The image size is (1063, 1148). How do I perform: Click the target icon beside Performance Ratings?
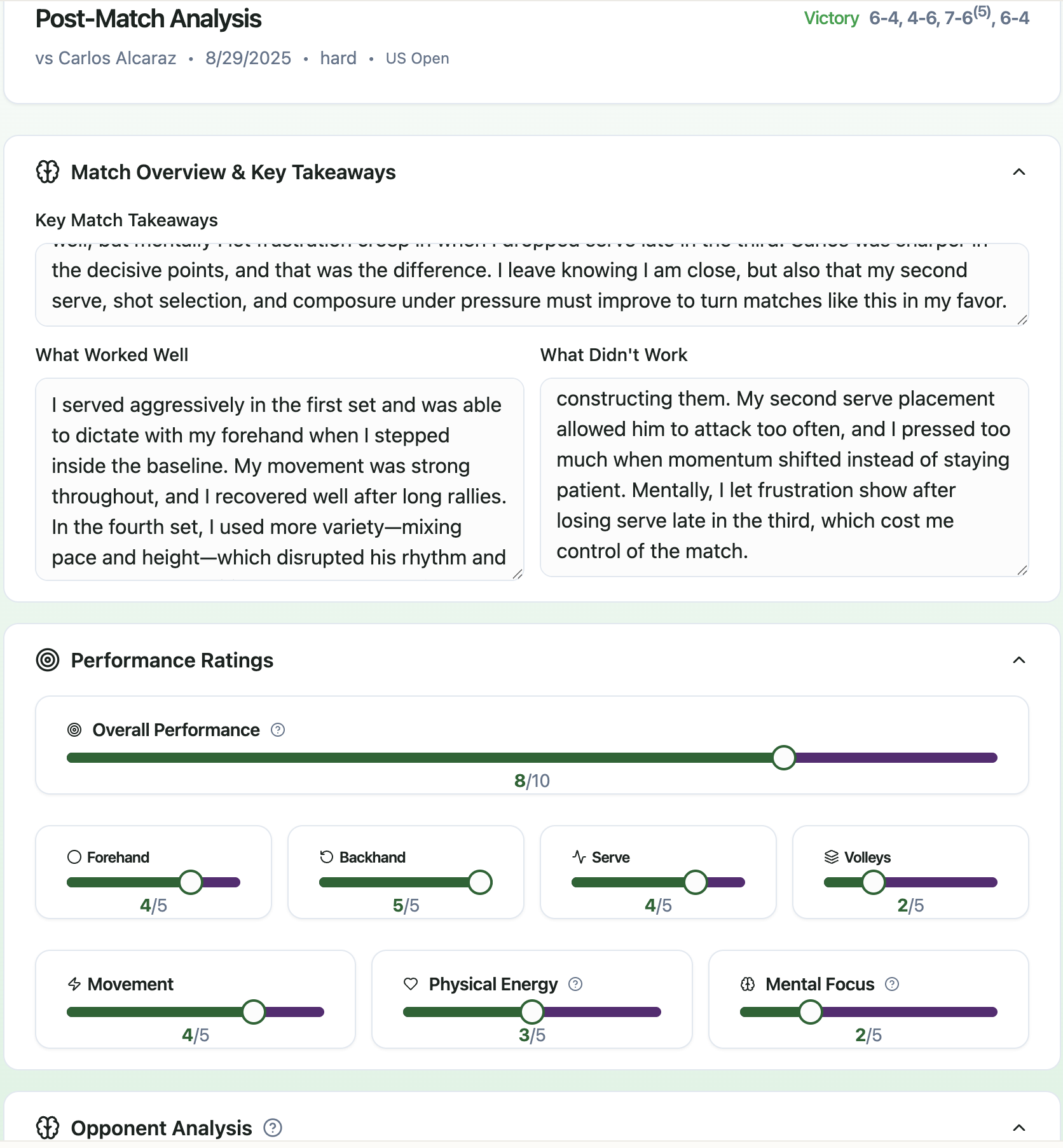[x=48, y=660]
